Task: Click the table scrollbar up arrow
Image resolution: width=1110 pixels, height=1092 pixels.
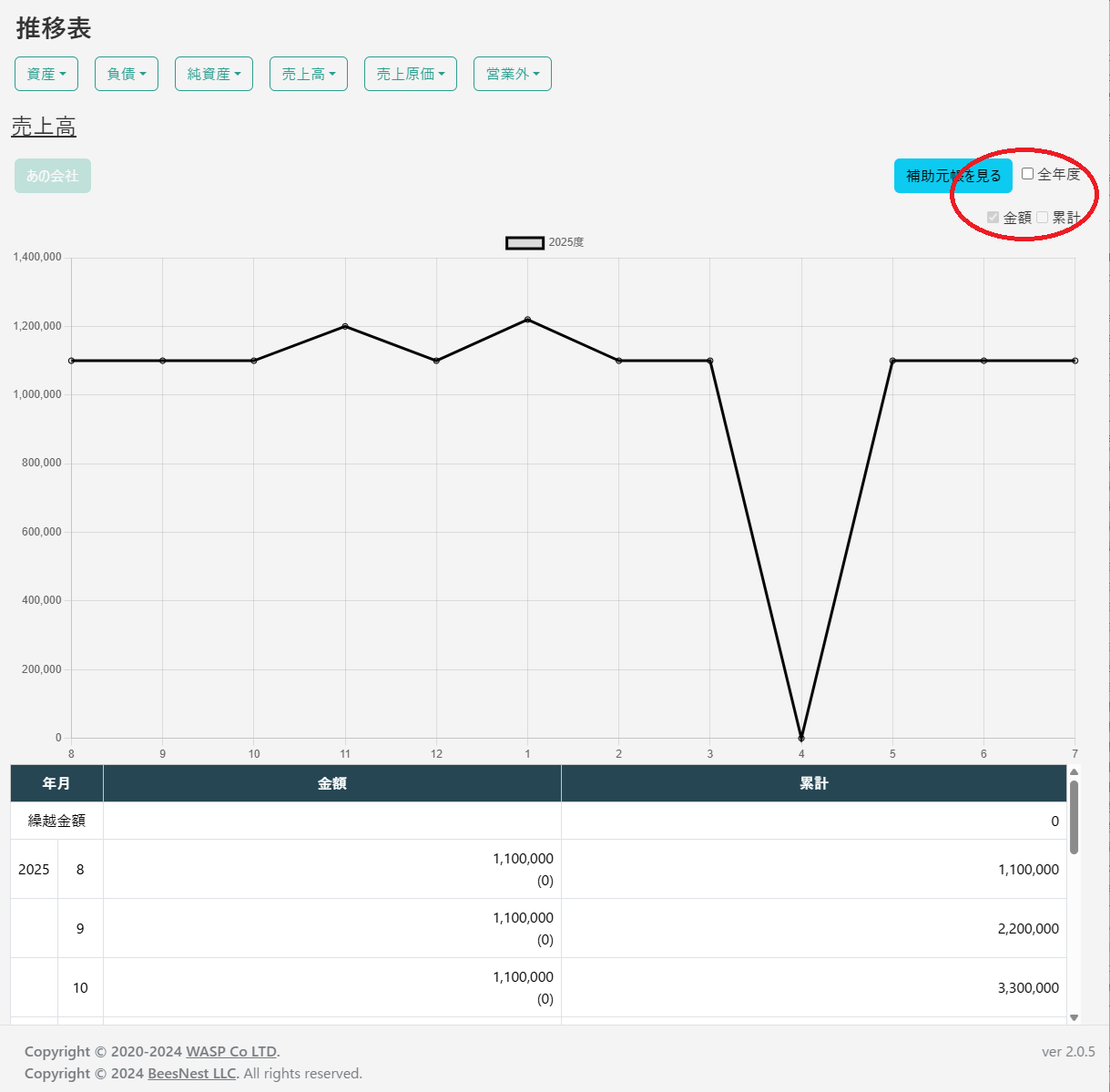Action: (x=1074, y=772)
